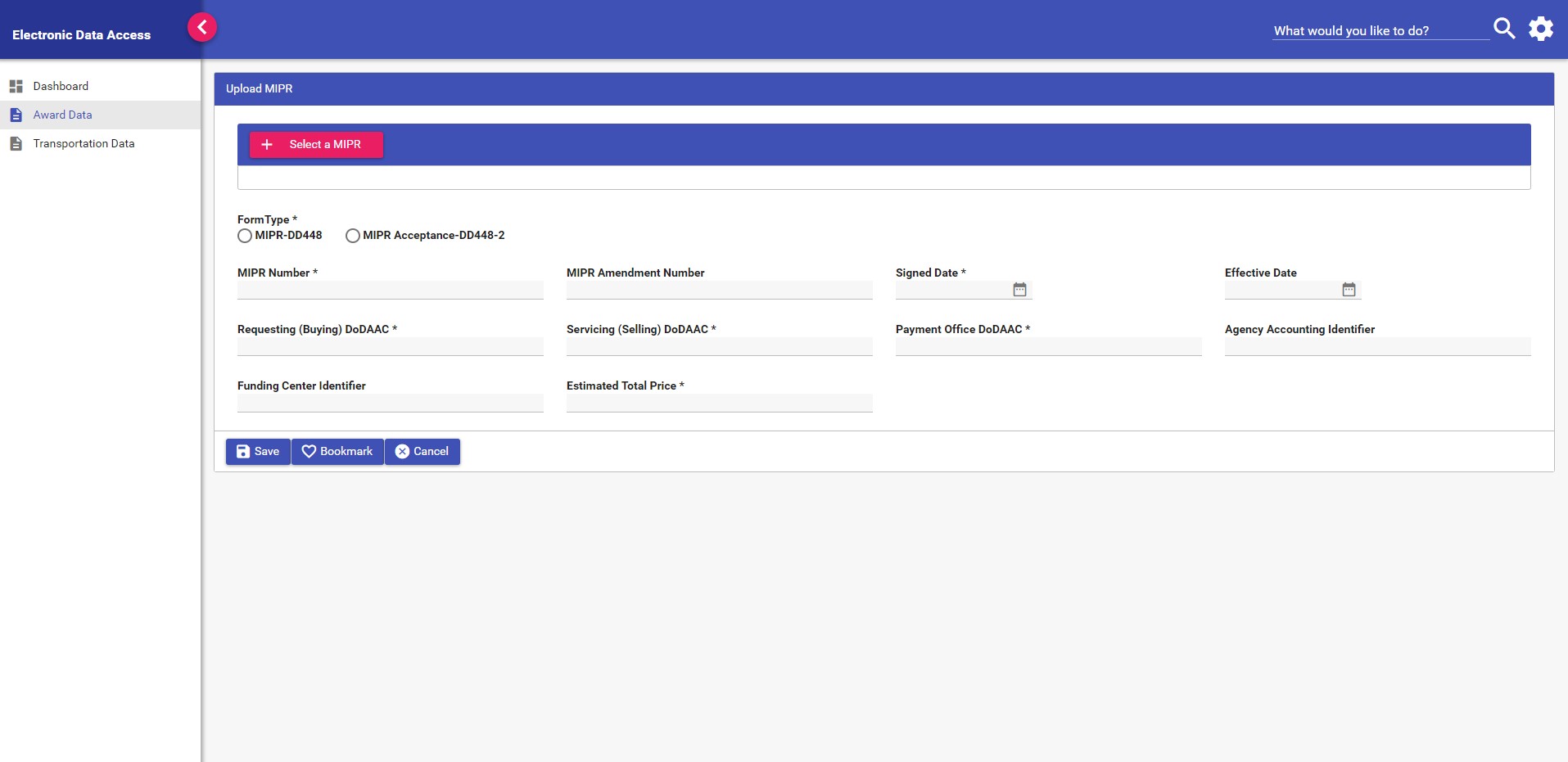
Task: Click the Transportation Data document icon
Action: click(x=16, y=143)
